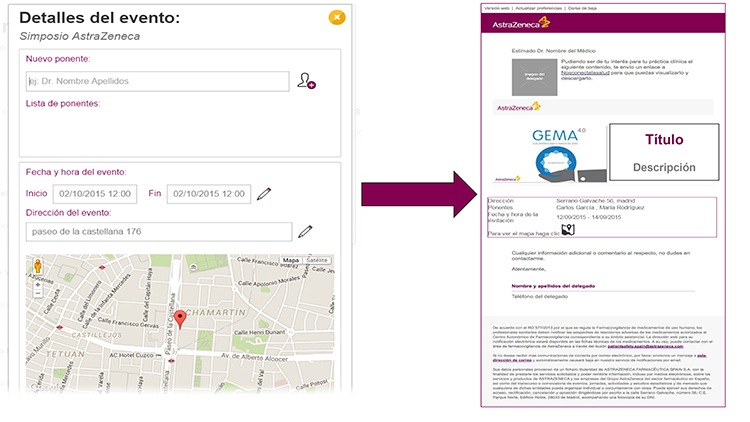Image resolution: width=750 pixels, height=422 pixels.
Task: Click Teléfono del delegado text
Action: click(x=540, y=297)
